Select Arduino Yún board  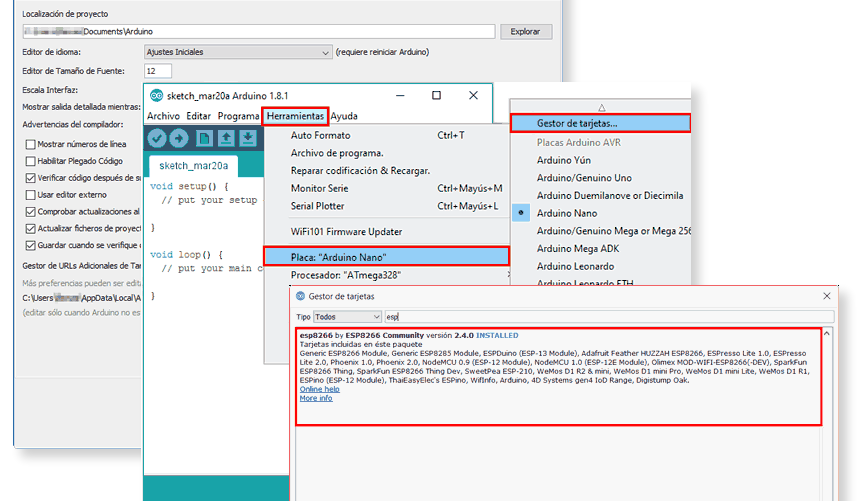tap(564, 160)
